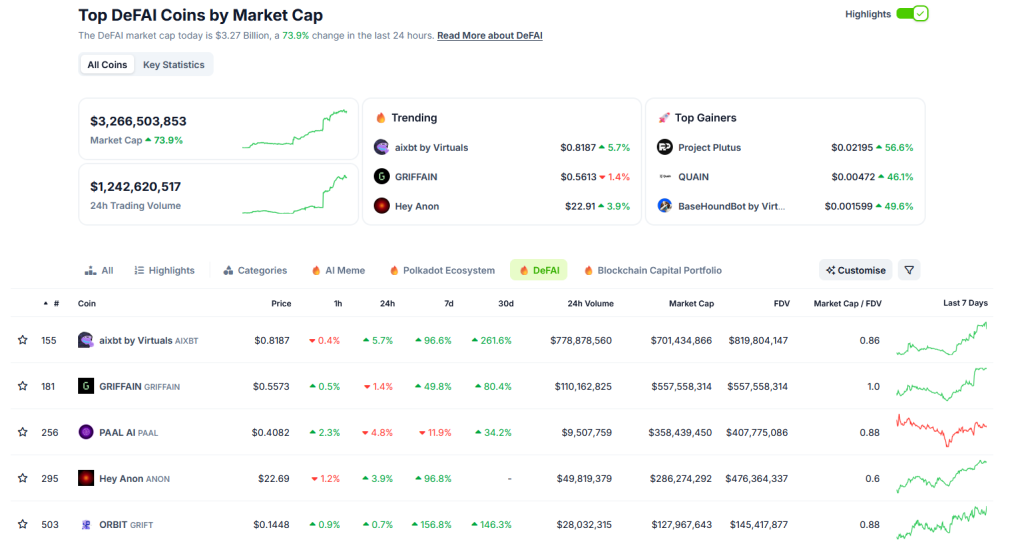Screen dimensions: 1024x544
Task: Sort by 24h change column header
Action: coord(387,303)
